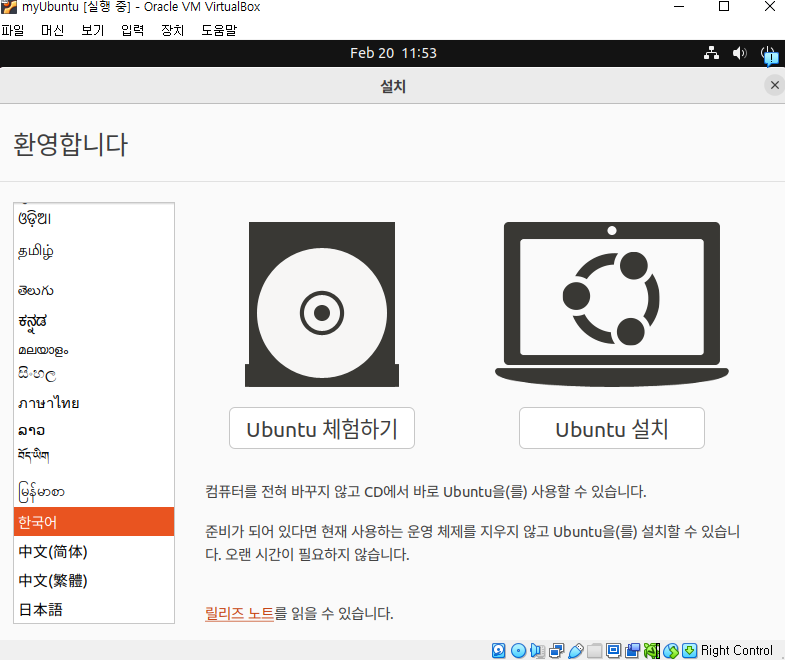Screen dimensions: 785x660
Task: Select ภาษาไทย in the language list
Action: (94, 403)
